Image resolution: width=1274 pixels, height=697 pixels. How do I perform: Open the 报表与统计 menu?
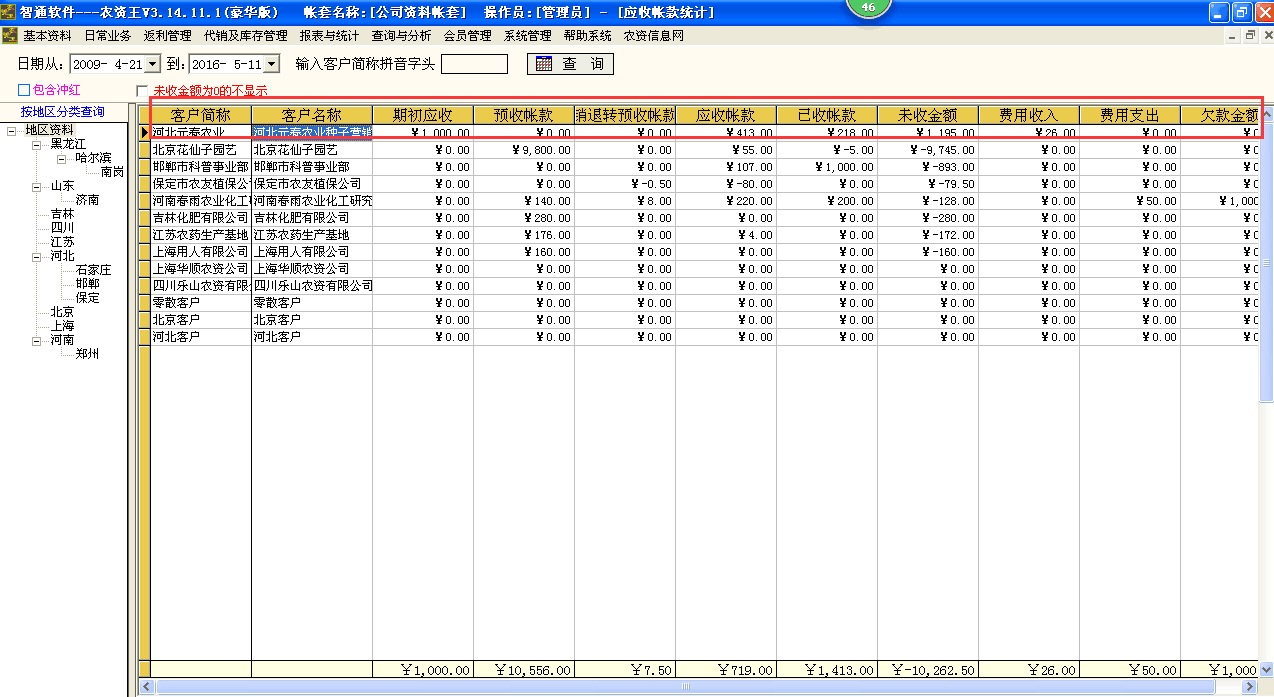330,35
